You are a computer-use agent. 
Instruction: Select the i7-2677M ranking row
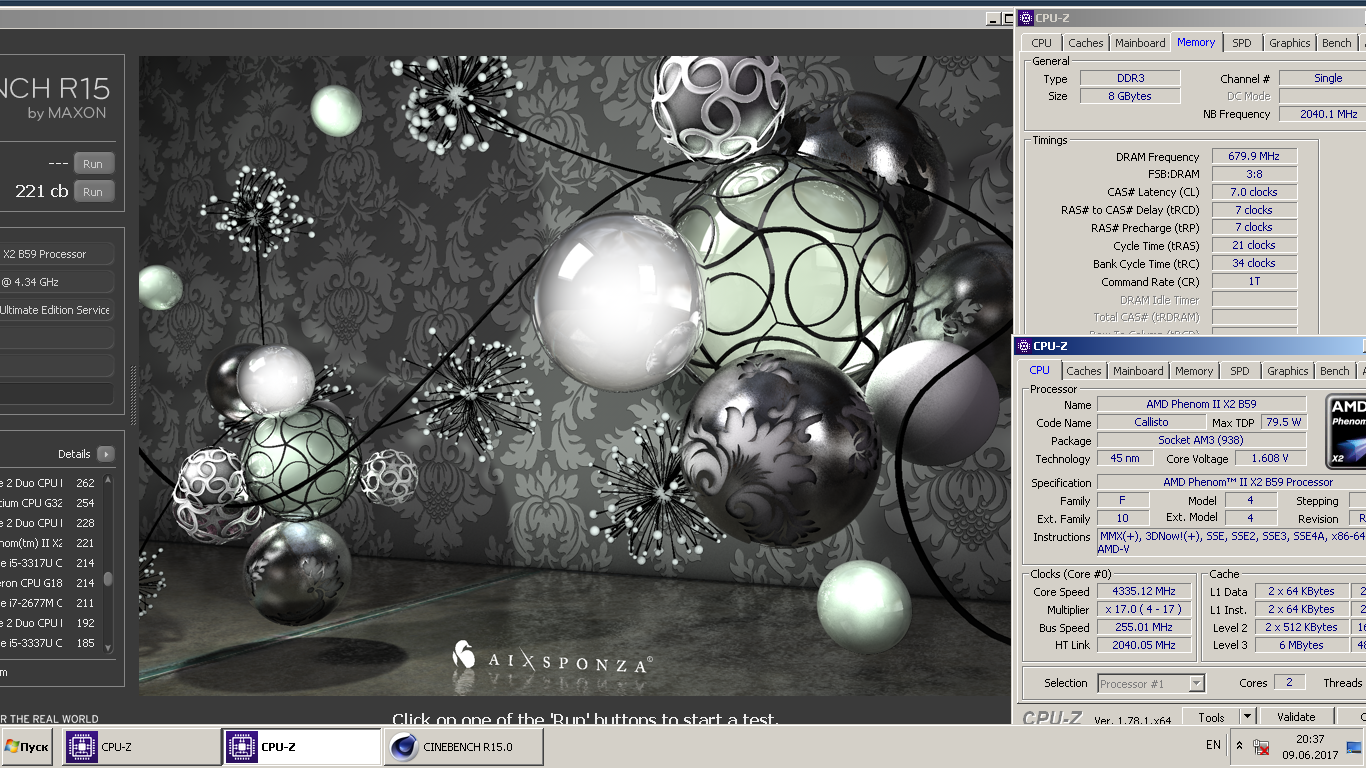[x=50, y=603]
